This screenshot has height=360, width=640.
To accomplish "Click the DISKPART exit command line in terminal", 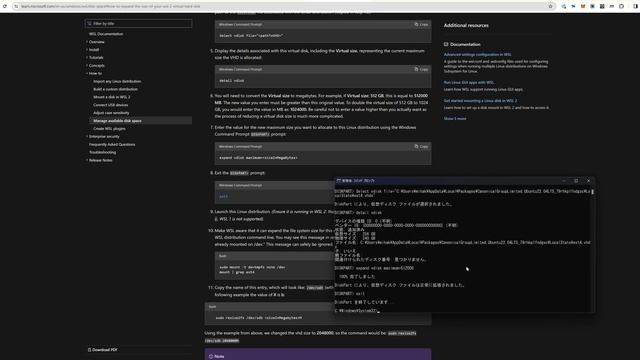I will (350, 293).
